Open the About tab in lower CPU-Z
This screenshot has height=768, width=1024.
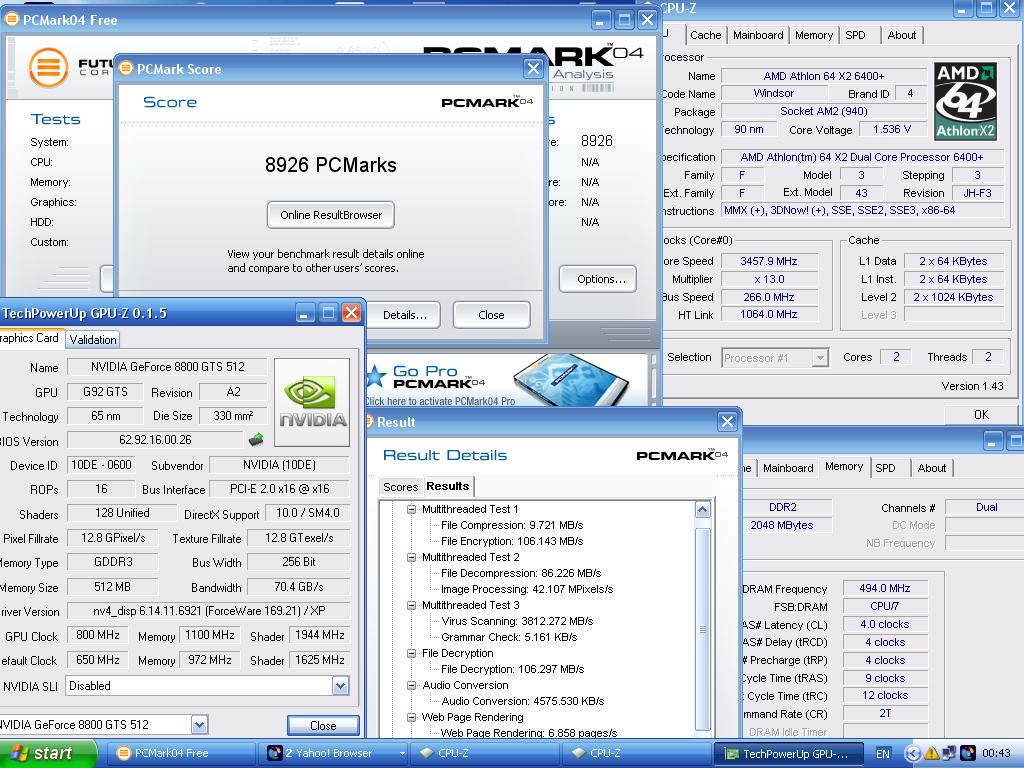931,468
